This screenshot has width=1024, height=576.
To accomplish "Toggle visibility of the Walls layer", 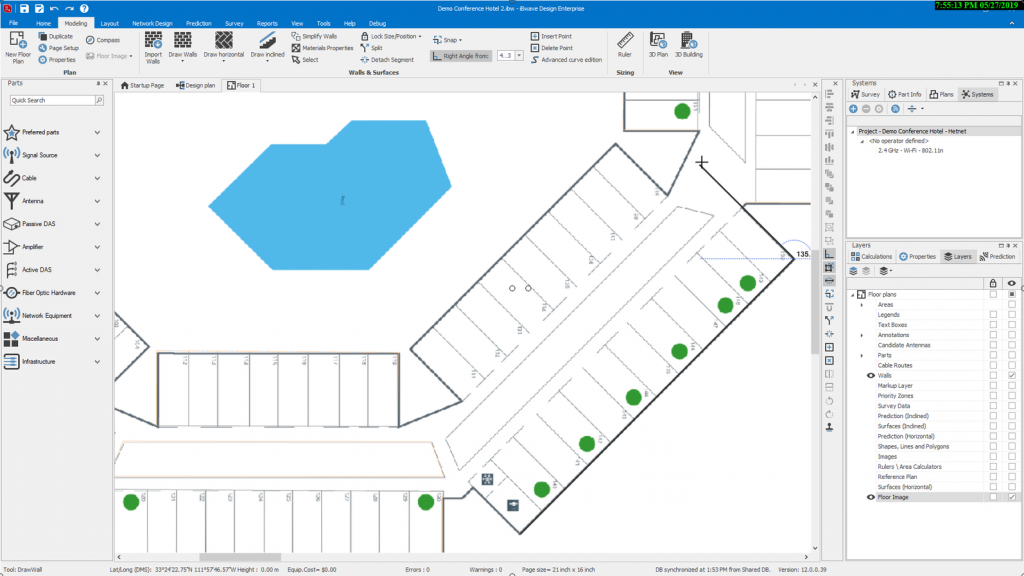I will pyautogui.click(x=870, y=375).
